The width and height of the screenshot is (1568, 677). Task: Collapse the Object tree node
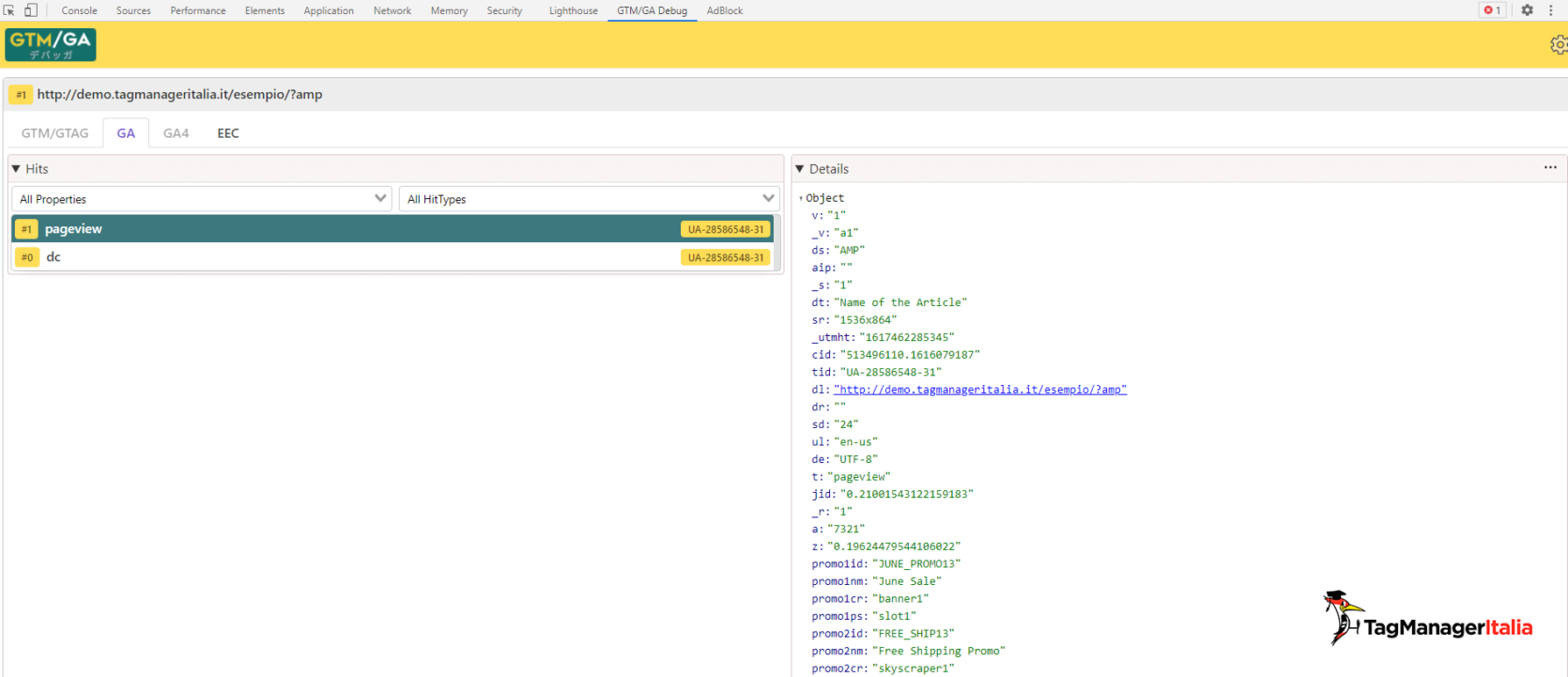[801, 198]
